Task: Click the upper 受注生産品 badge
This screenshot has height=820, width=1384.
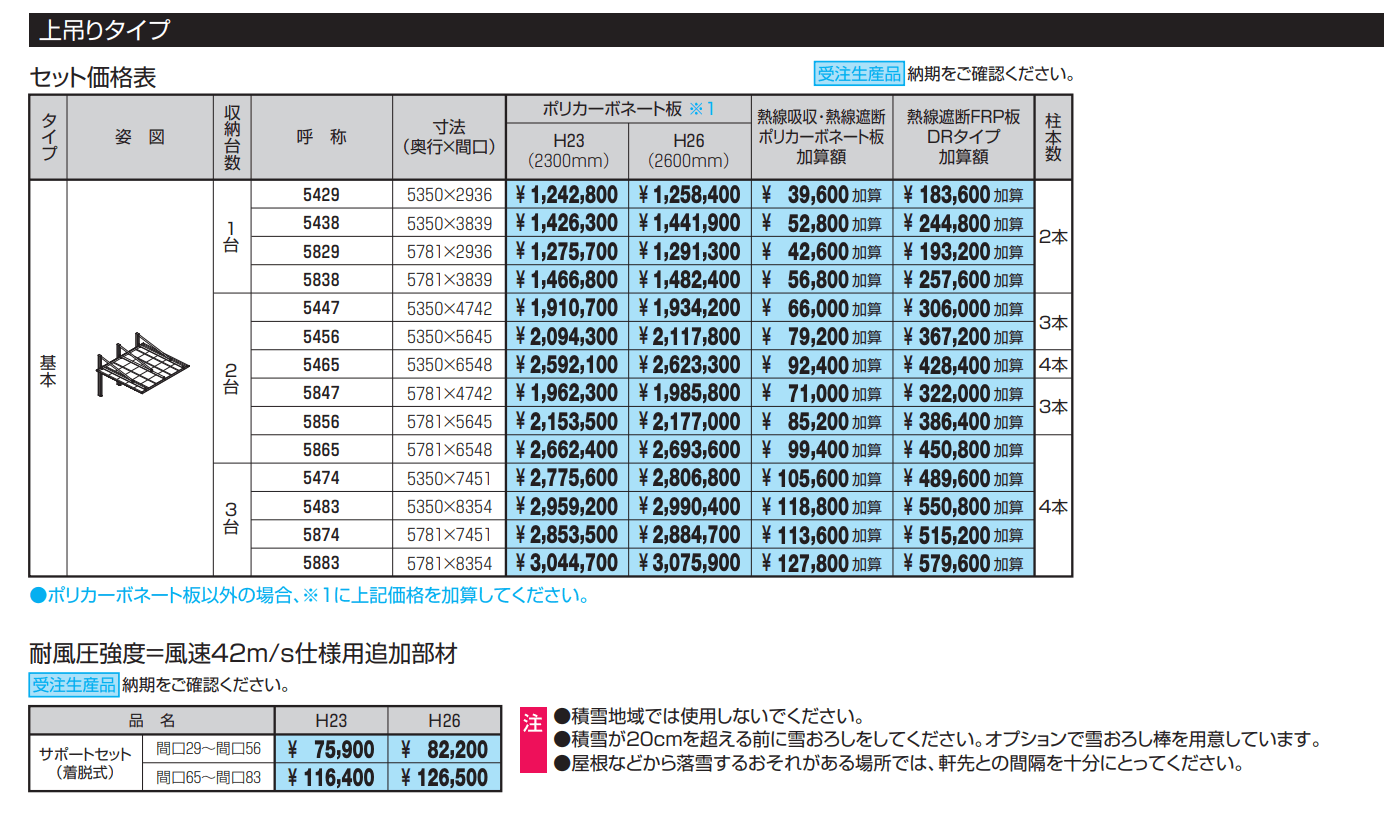Action: [x=859, y=72]
